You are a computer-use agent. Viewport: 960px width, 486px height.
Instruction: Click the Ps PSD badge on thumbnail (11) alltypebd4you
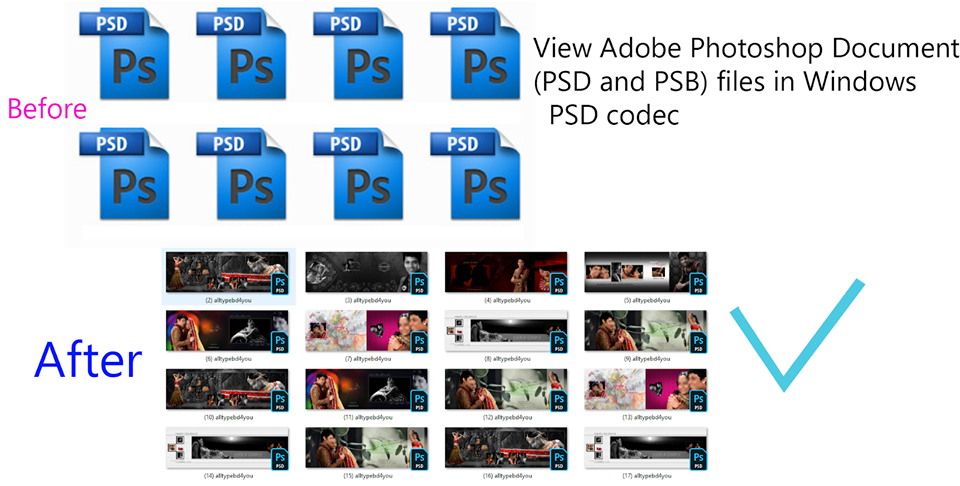pos(419,401)
